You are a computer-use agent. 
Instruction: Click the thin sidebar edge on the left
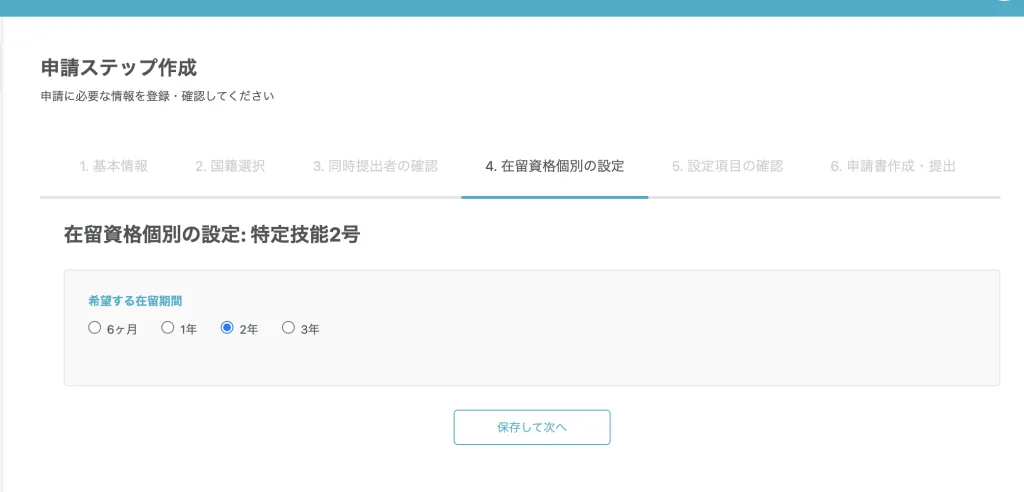(x=3, y=250)
